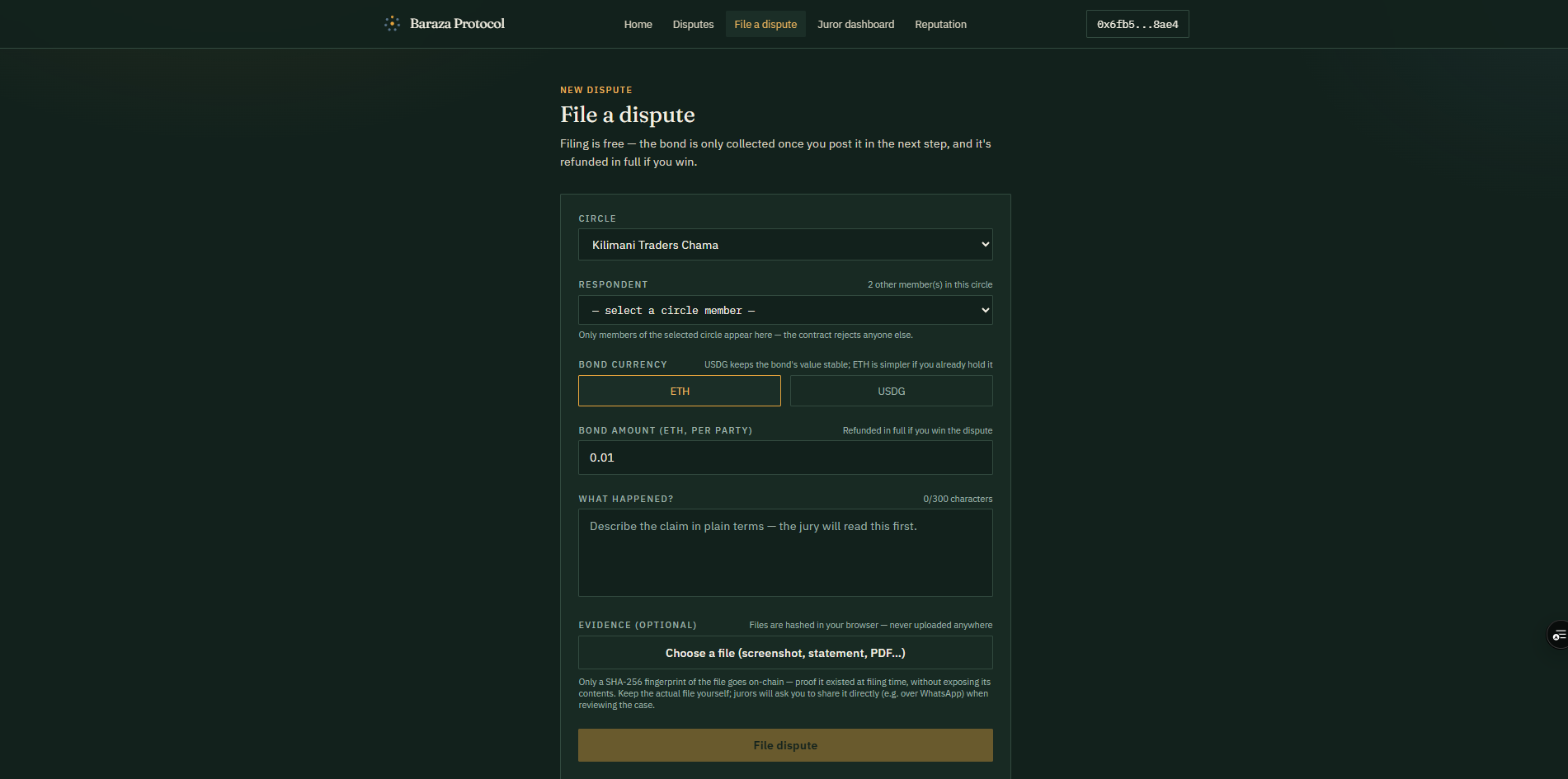This screenshot has width=1568, height=779.
Task: Select the File a dispute tab
Action: pyautogui.click(x=765, y=24)
